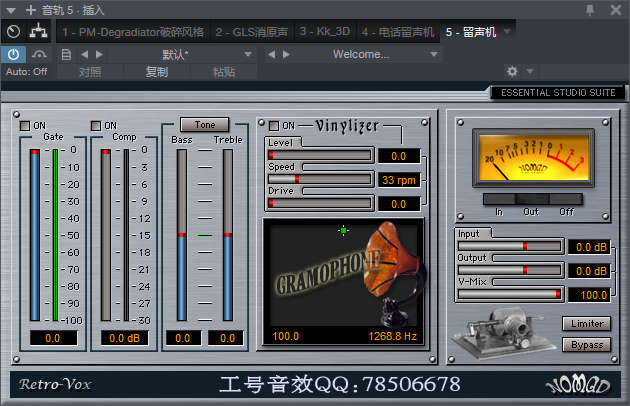Click the plus icon beside 音轨 5
The height and width of the screenshot is (406, 630).
31,10
